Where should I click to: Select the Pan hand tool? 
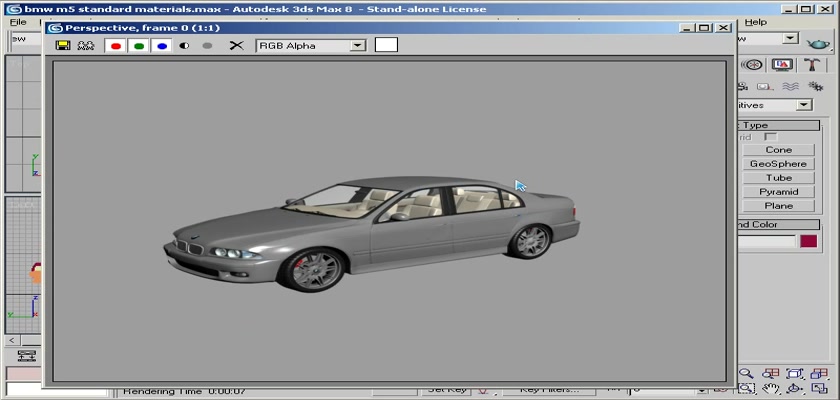point(771,388)
